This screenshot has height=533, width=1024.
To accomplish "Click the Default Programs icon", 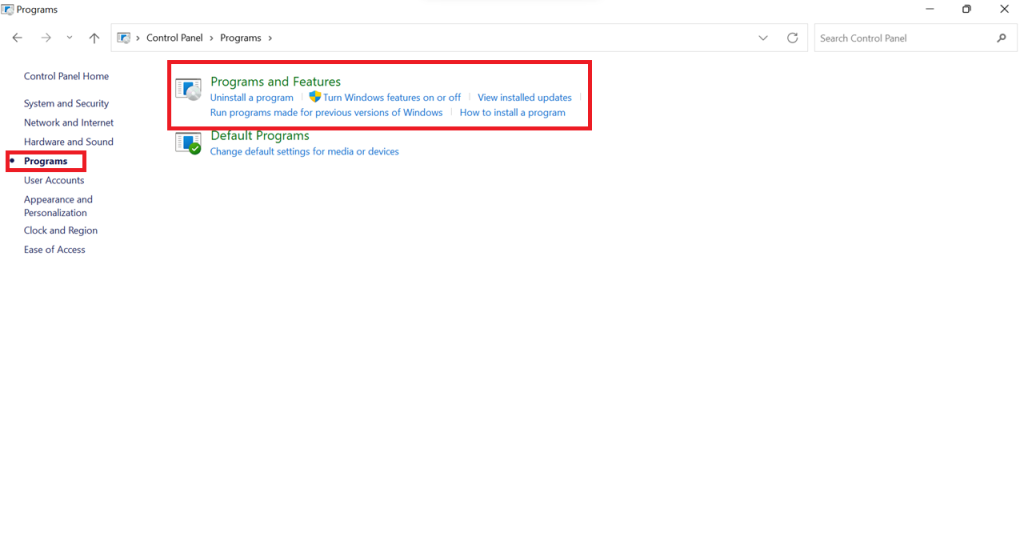I will coord(188,143).
